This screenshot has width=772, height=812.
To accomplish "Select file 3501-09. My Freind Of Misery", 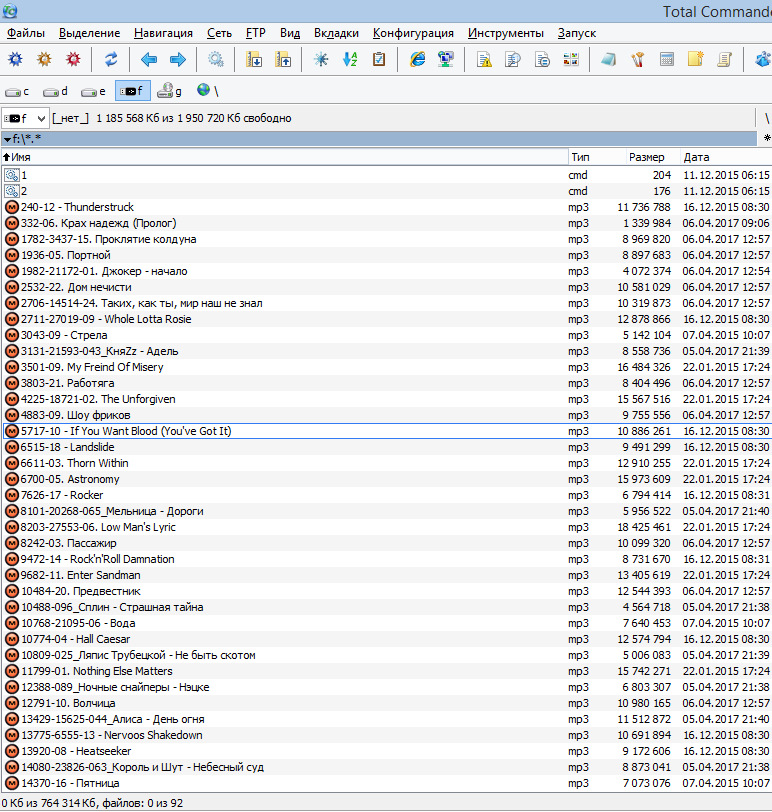I will coord(386,367).
